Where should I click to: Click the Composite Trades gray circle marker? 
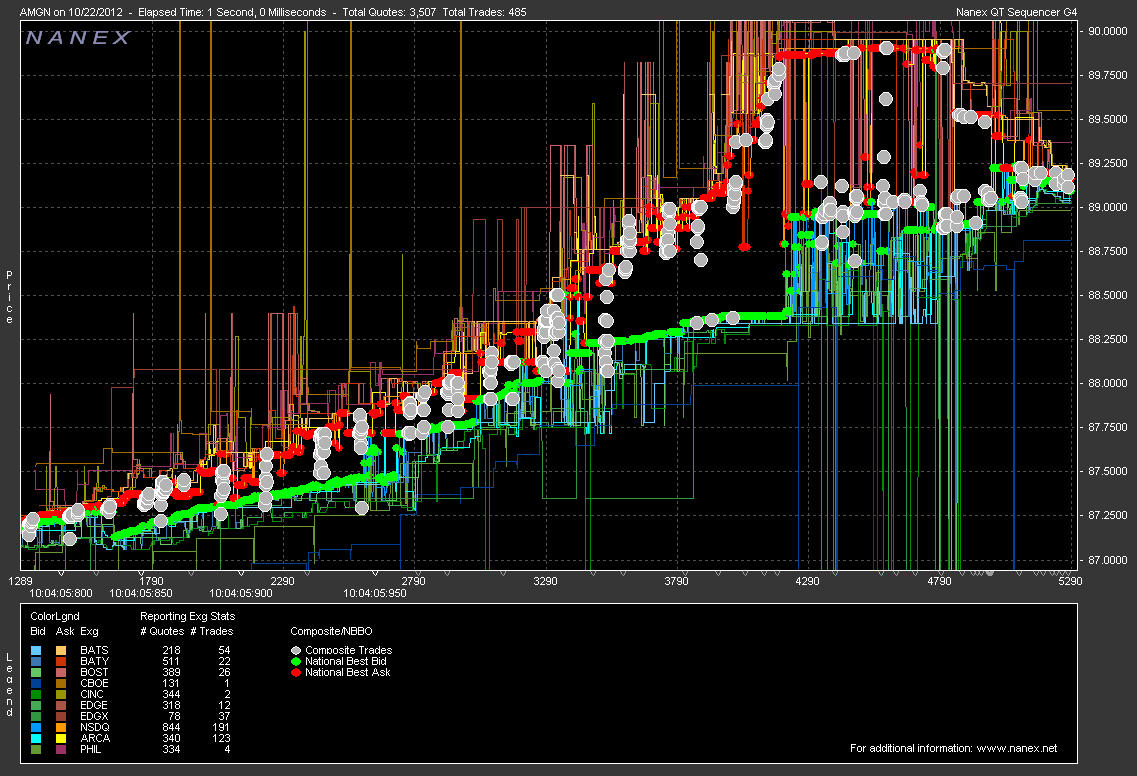click(296, 651)
